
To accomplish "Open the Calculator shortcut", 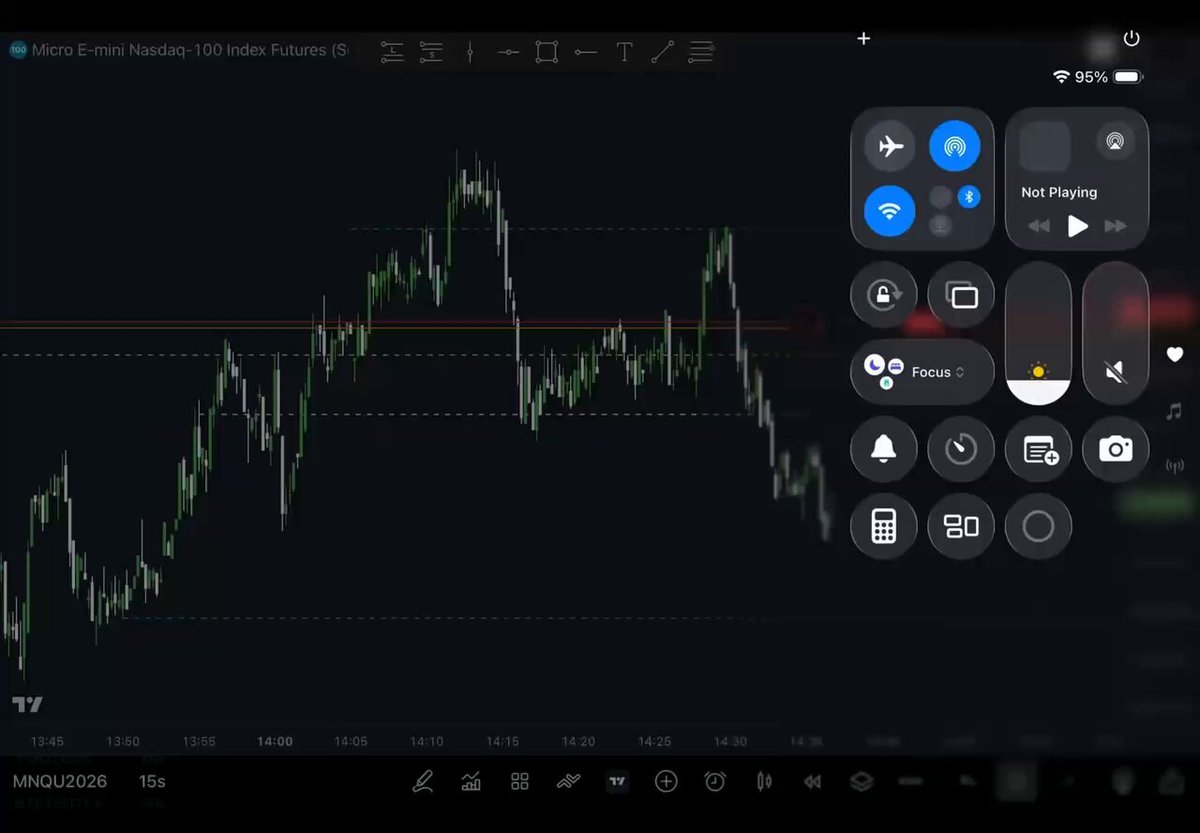I will tap(883, 526).
